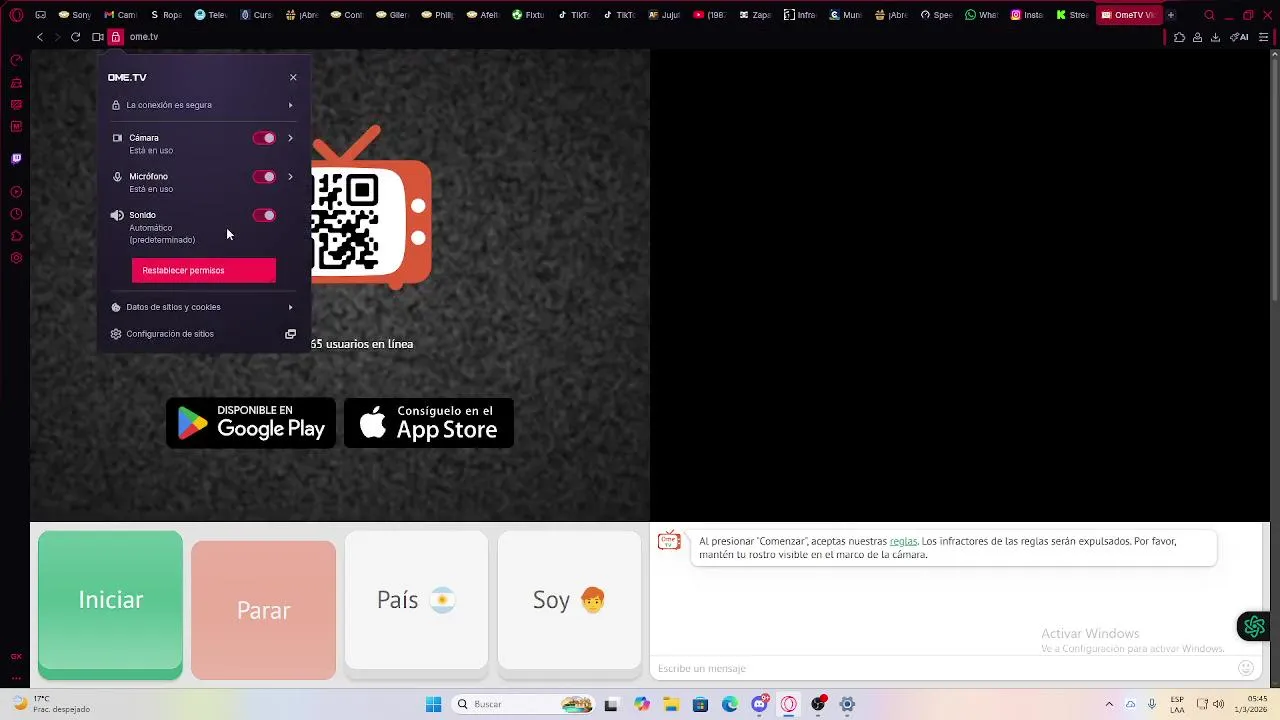This screenshot has width=1280, height=720.
Task: Click the 'Escribe un mensaje' chat field
Action: click(x=940, y=668)
